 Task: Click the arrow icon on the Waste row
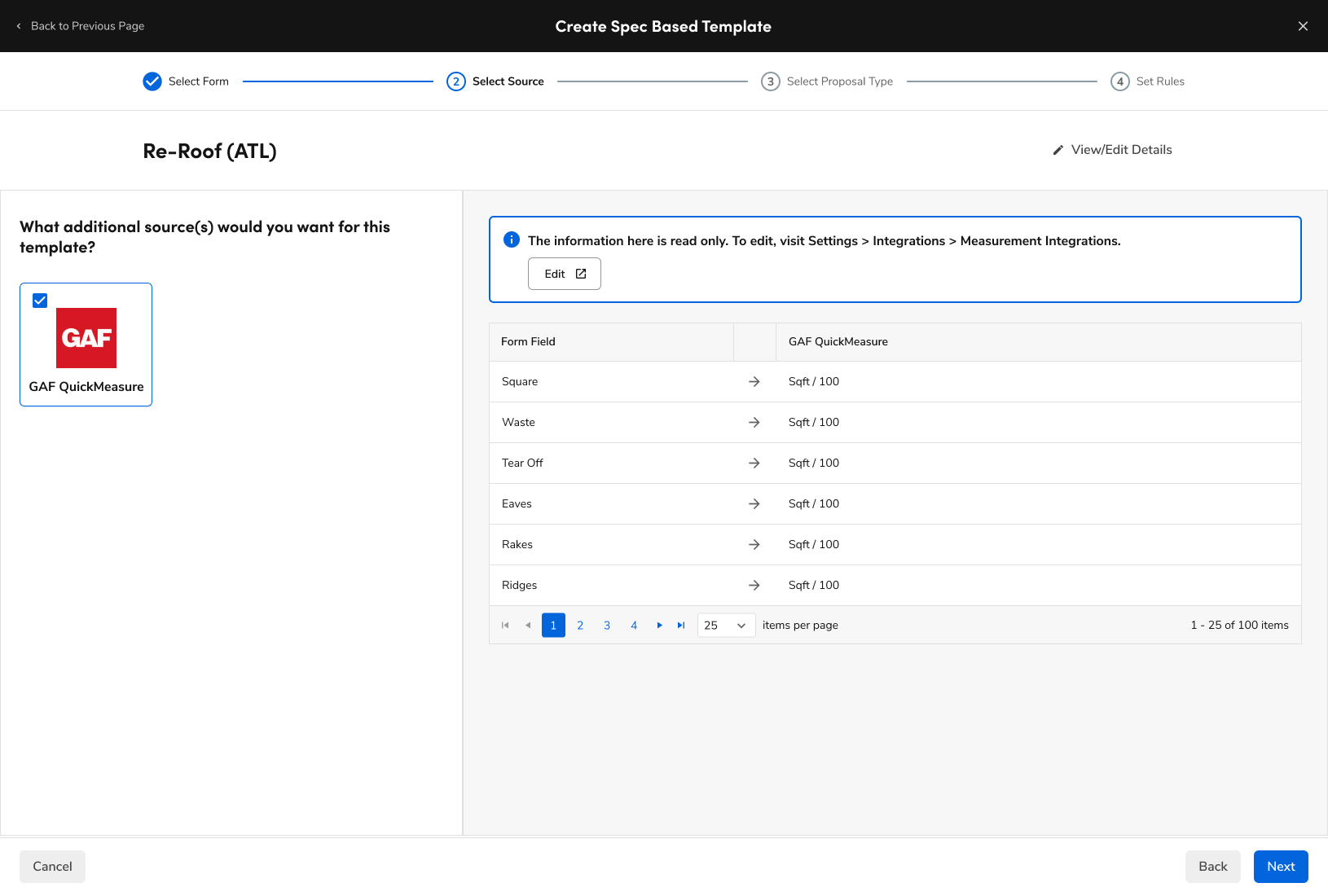pyautogui.click(x=754, y=422)
